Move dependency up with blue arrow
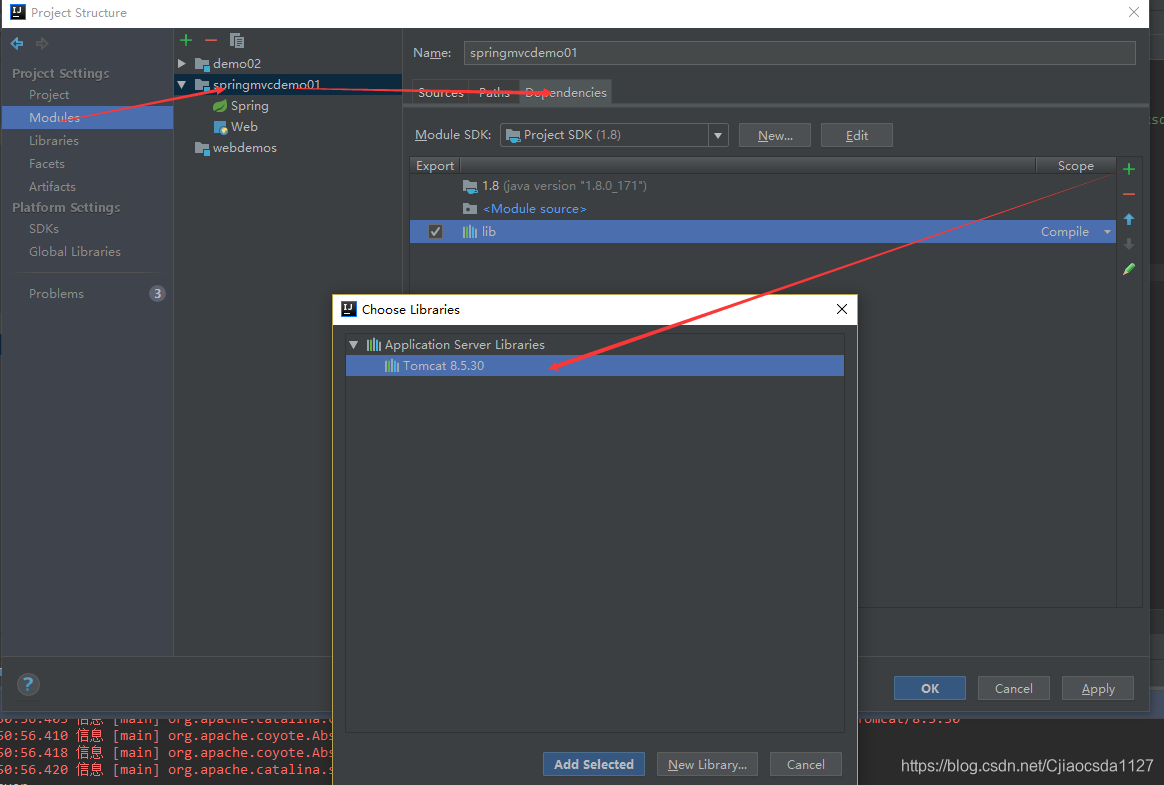Screen dimensions: 1164x785 [1129, 219]
